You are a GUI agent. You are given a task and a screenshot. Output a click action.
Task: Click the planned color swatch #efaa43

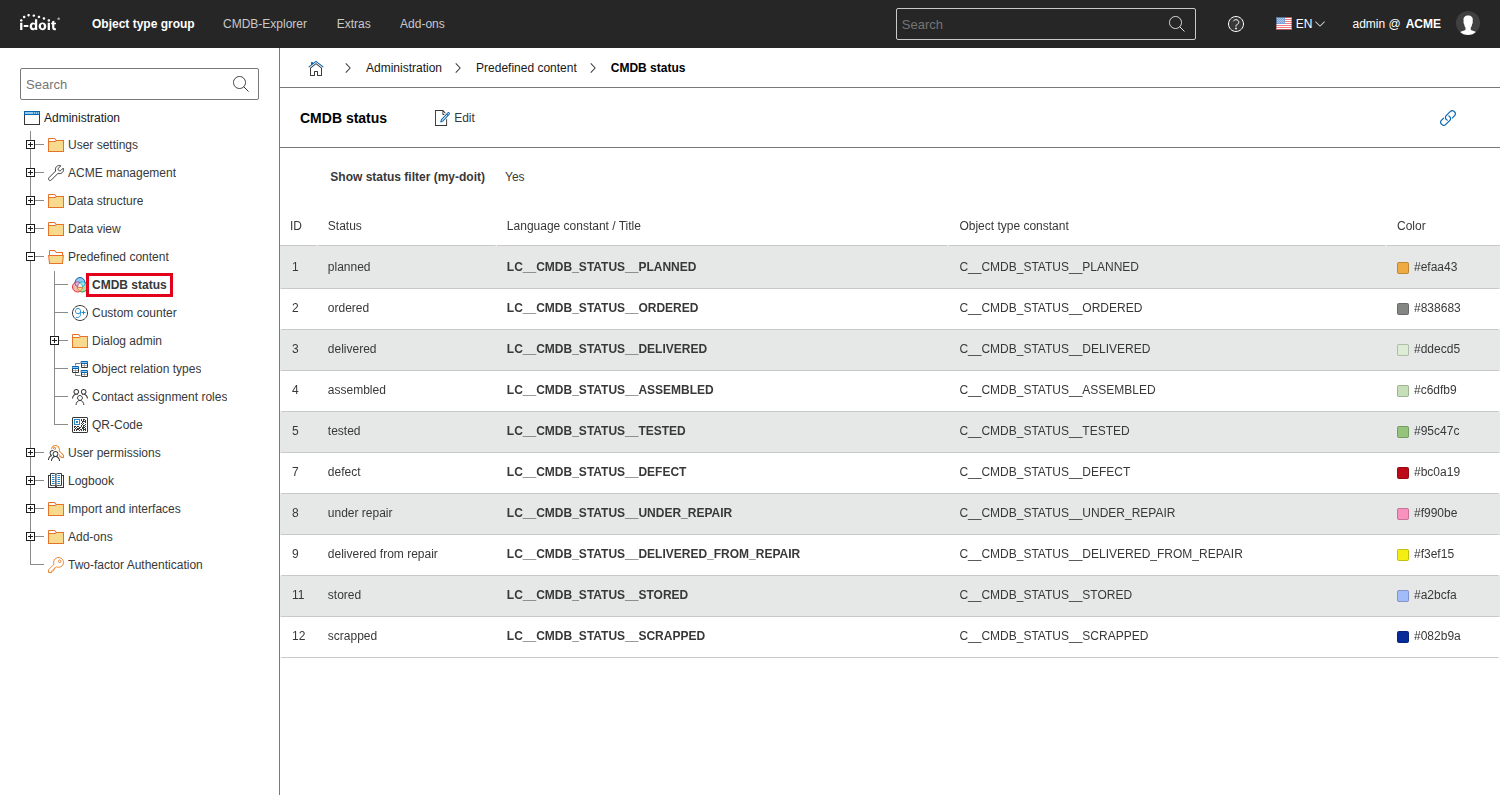click(x=1403, y=267)
